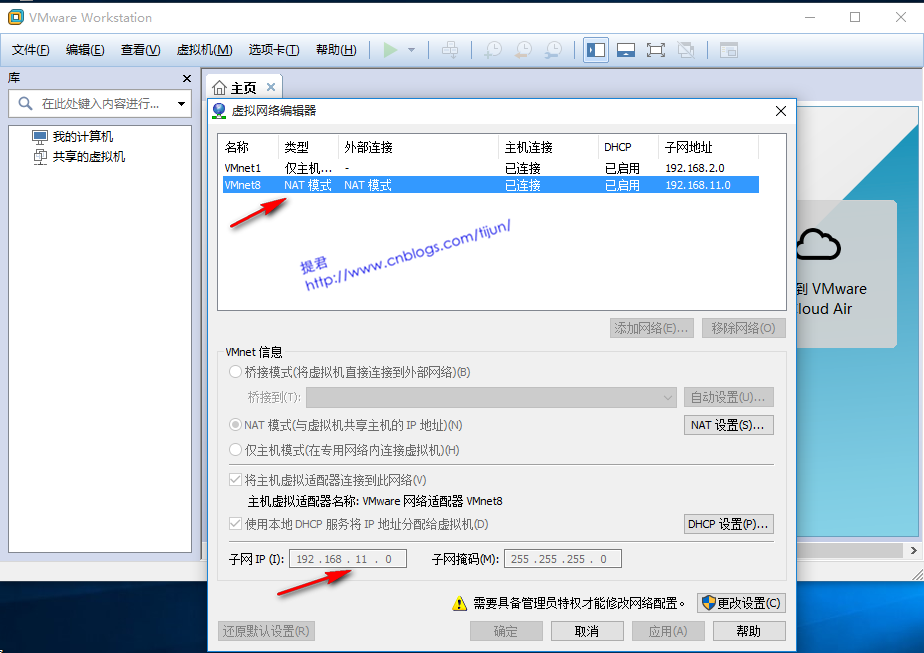The height and width of the screenshot is (653, 924).
Task: Select the VMnet1 network row
Action: point(491,168)
